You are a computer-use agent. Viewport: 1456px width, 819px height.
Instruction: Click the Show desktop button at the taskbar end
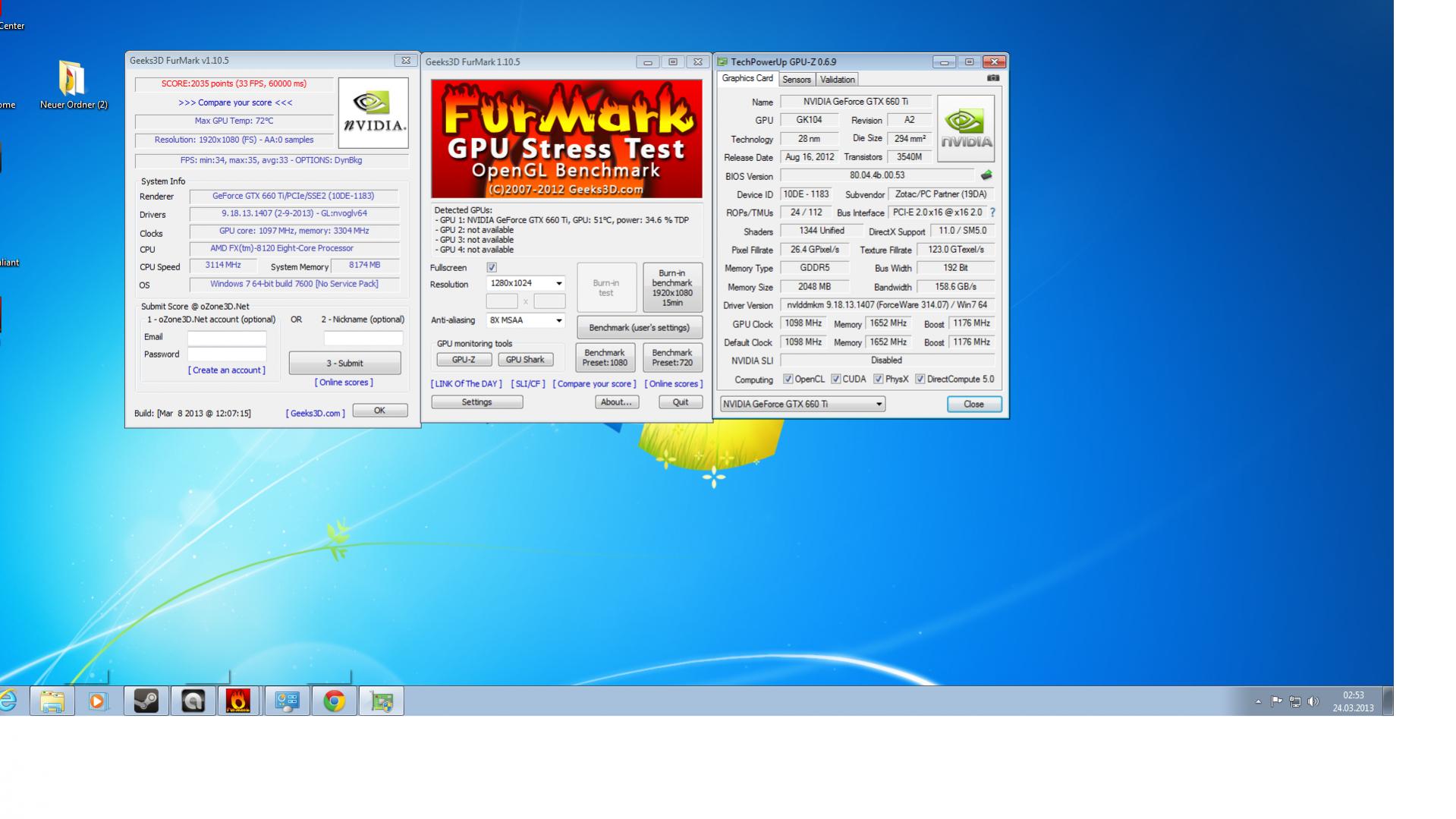[x=1388, y=701]
